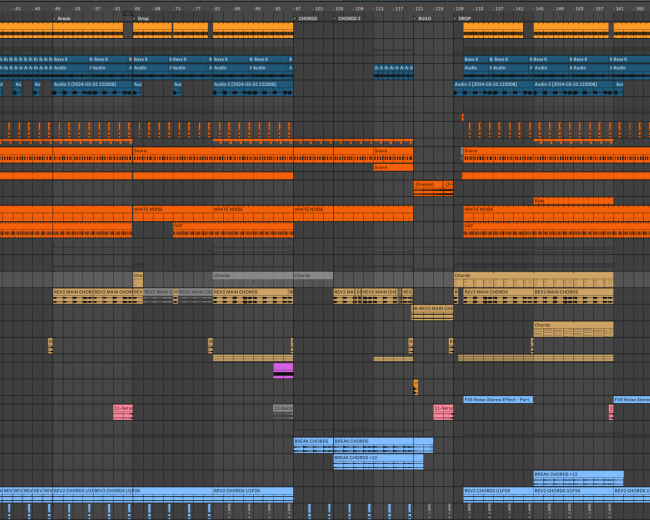Click the blue Bass clips under CHORDS 2
Image resolution: width=650 pixels, height=520 pixels.
(393, 70)
